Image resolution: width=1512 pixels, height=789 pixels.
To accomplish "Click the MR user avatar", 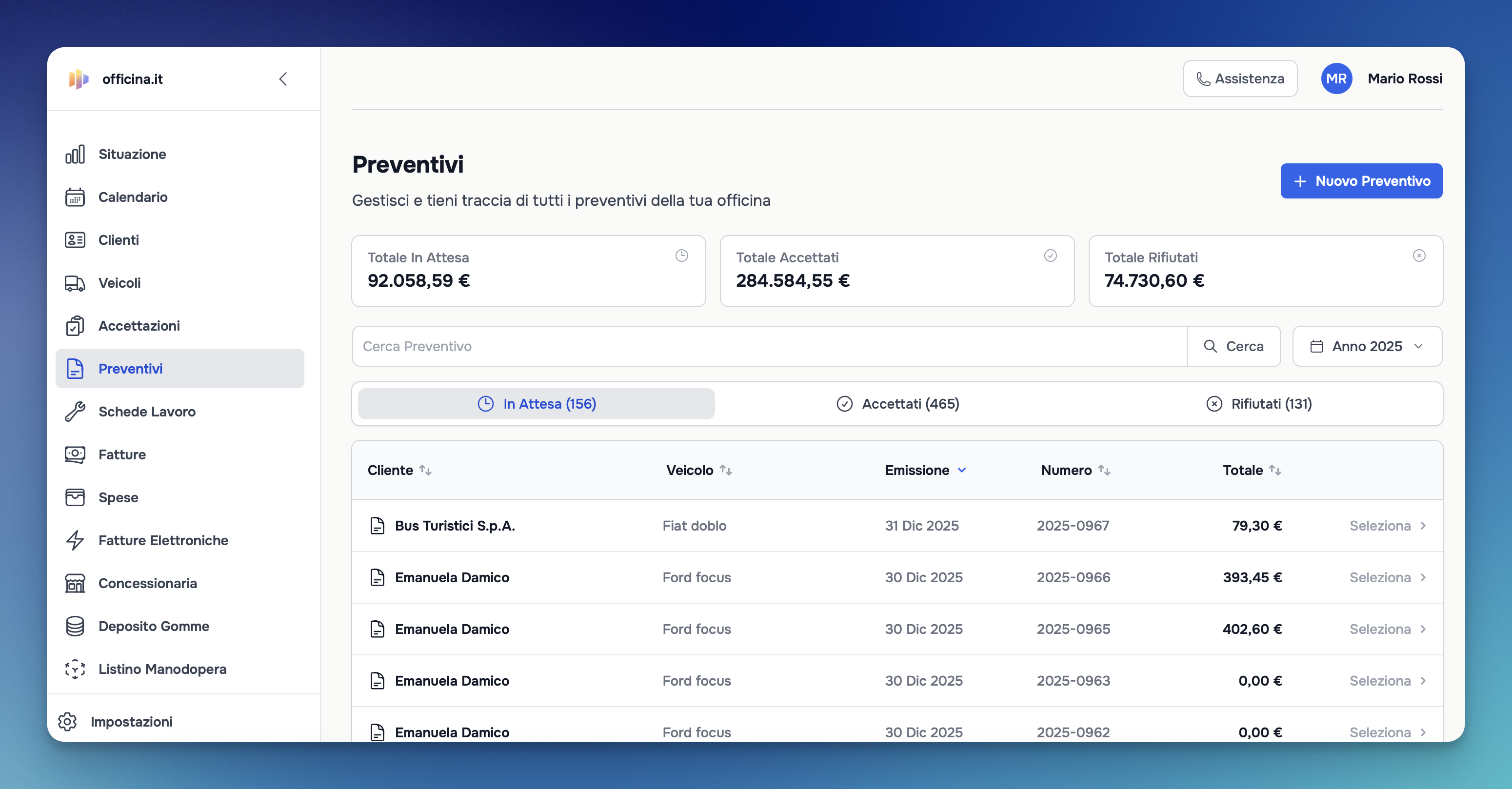I will coord(1336,79).
